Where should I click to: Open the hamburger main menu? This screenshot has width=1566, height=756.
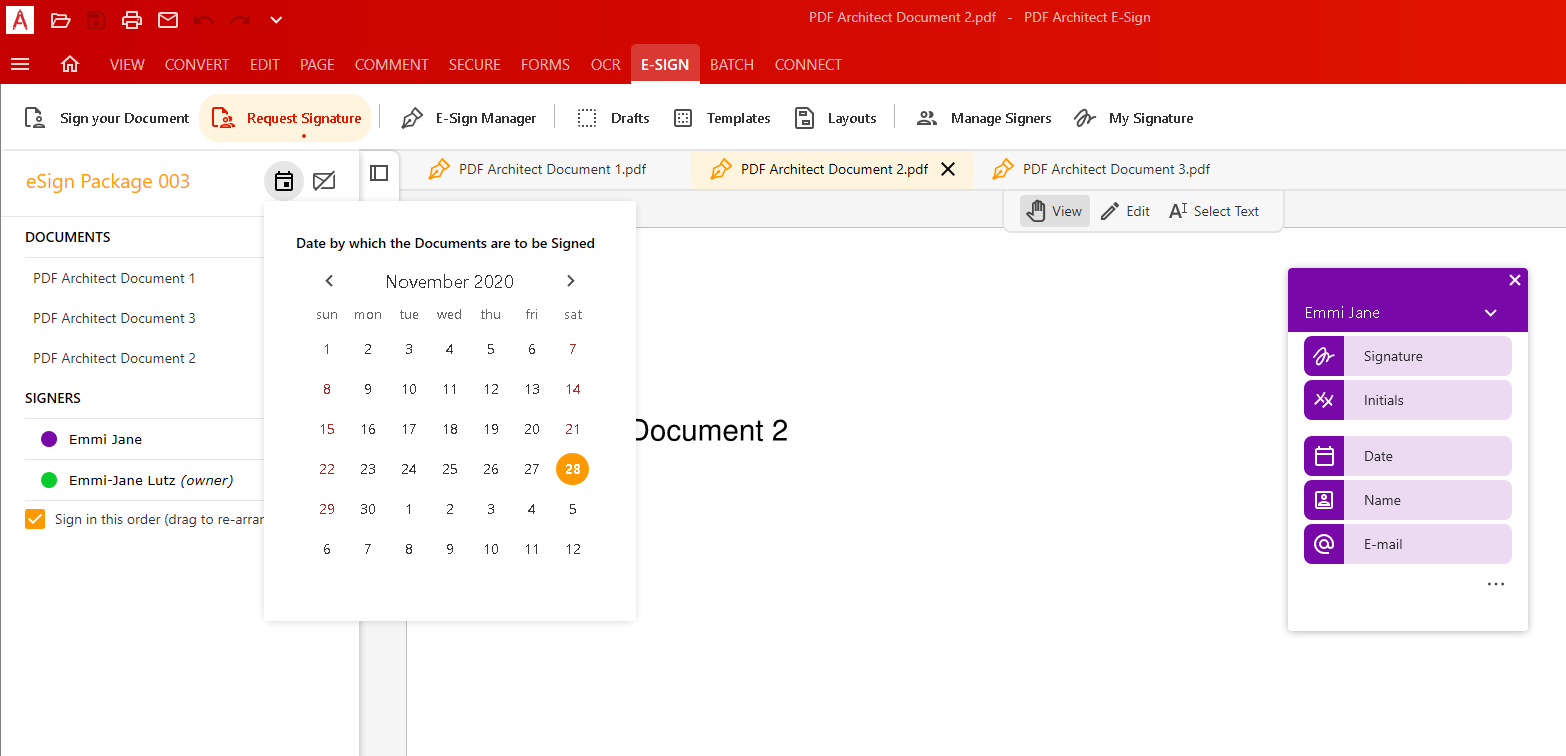pyautogui.click(x=20, y=64)
